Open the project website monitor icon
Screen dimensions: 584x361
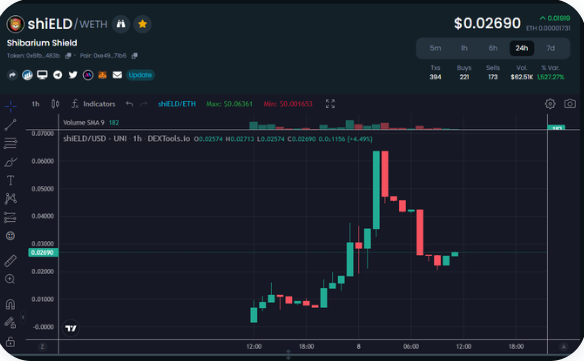pos(42,75)
